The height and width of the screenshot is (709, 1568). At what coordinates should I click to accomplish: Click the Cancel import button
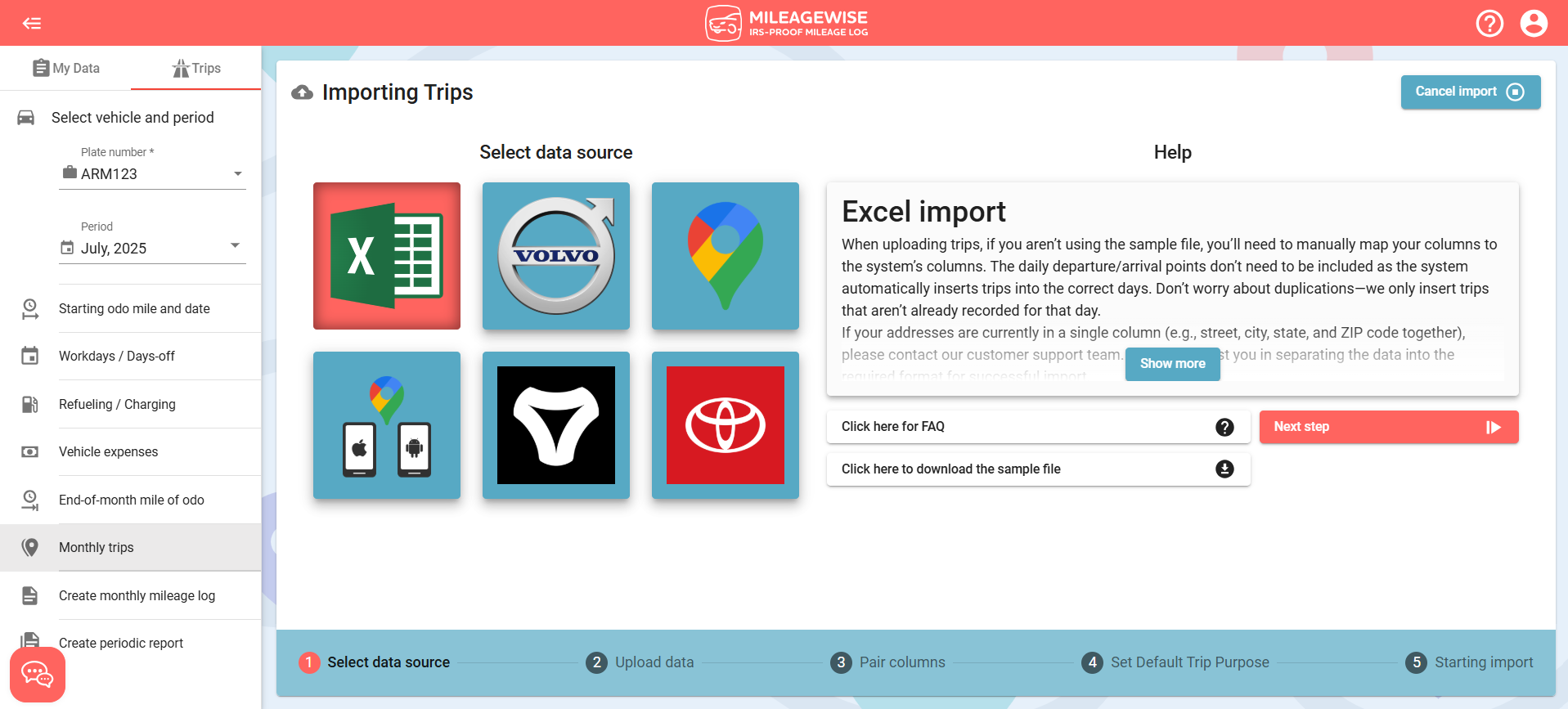(1471, 92)
